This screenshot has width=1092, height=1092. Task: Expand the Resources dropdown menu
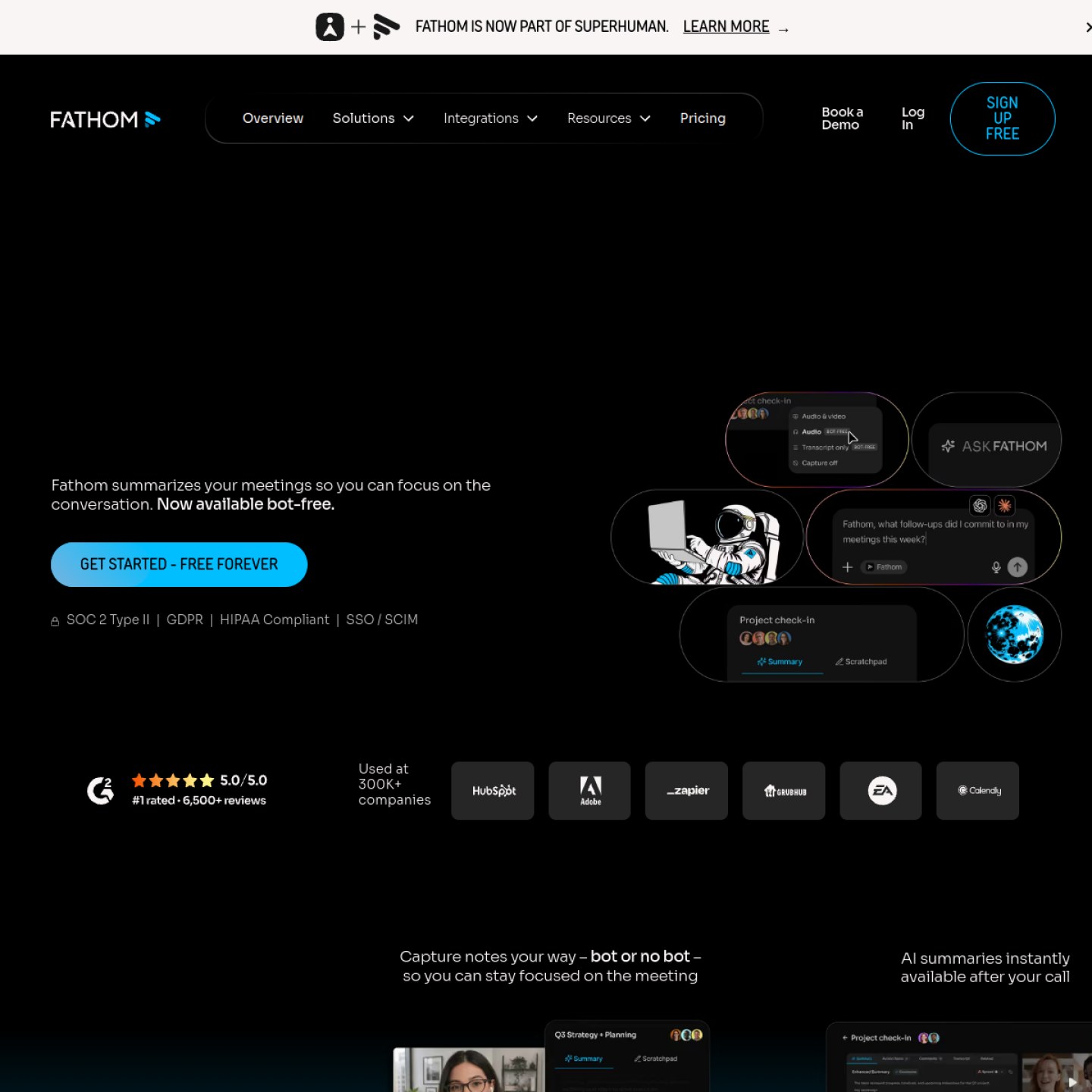pos(609,118)
